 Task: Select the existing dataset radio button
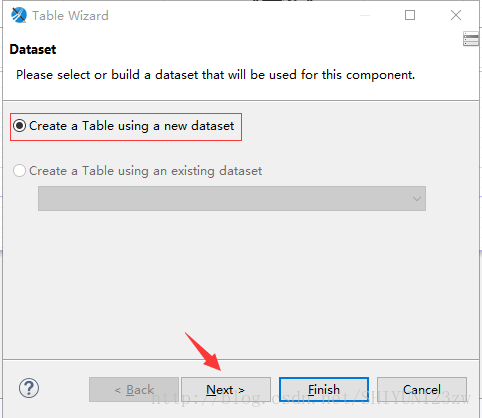(19, 171)
